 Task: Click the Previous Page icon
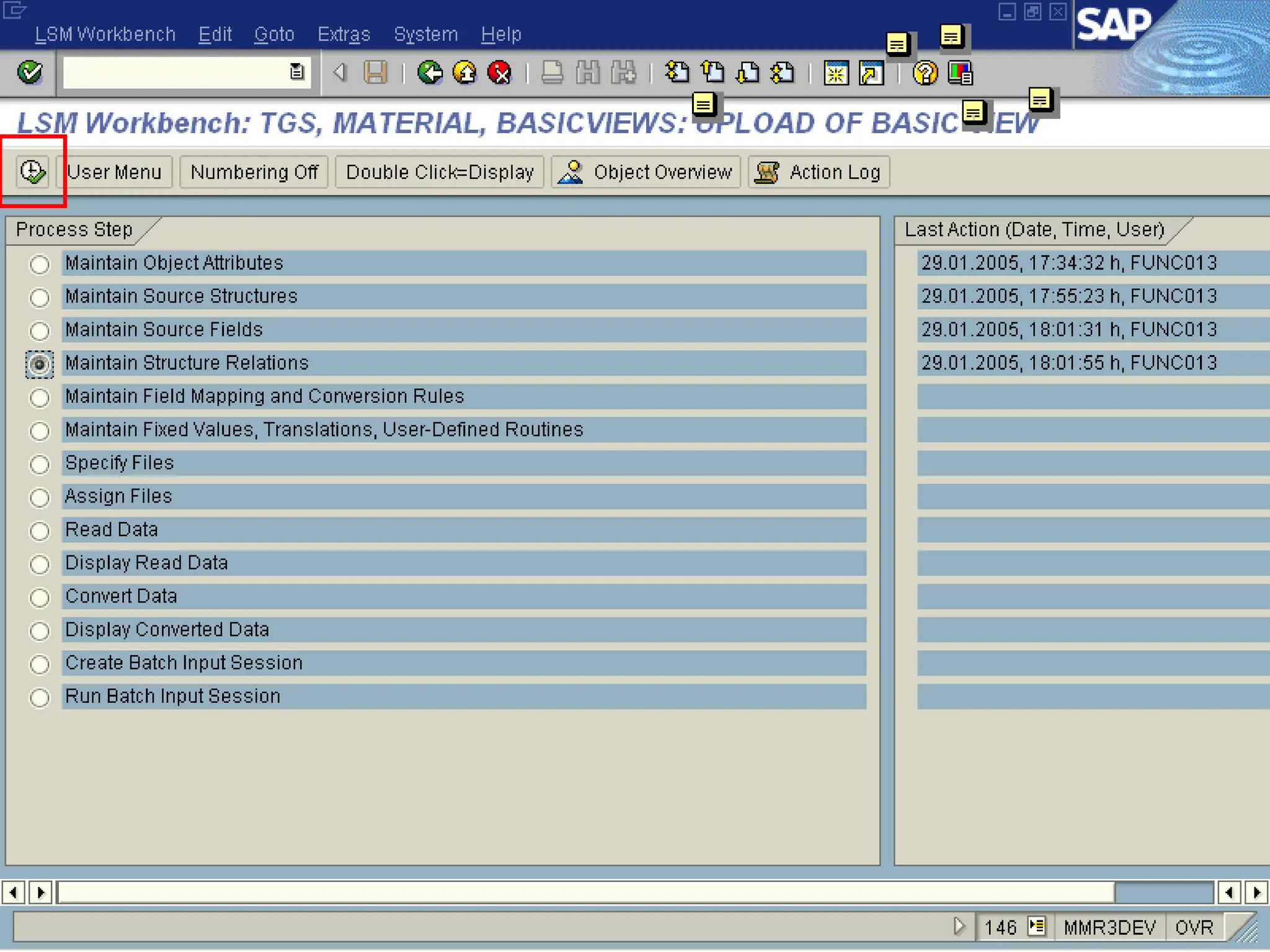tap(713, 73)
